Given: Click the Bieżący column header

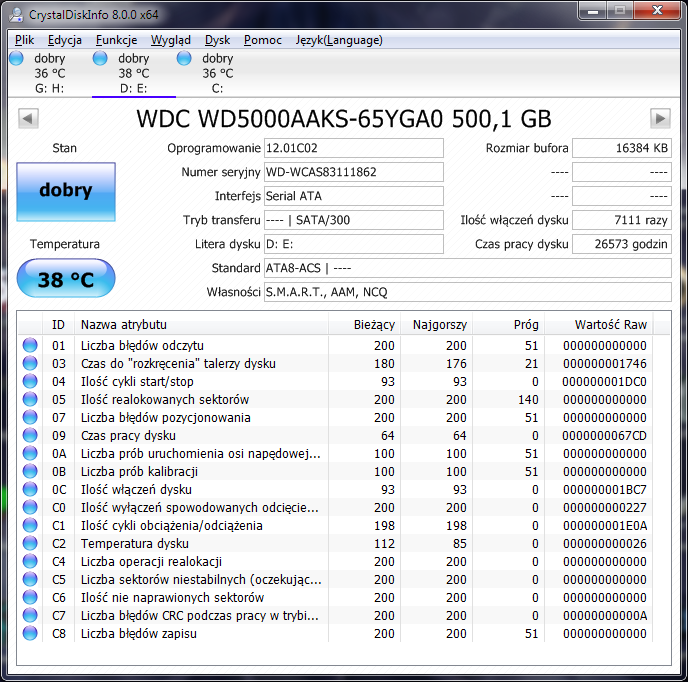Looking at the screenshot, I should [x=364, y=325].
